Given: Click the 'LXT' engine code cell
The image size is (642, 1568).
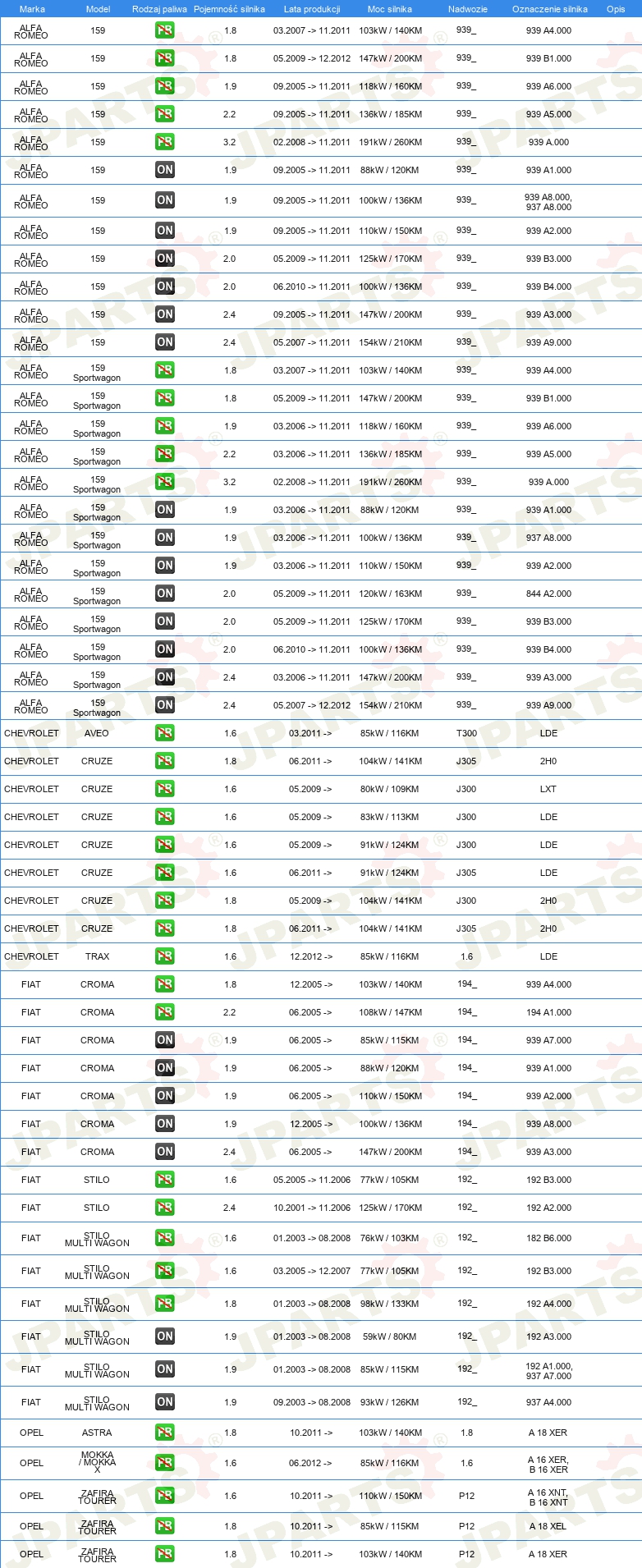Looking at the screenshot, I should pos(548,789).
